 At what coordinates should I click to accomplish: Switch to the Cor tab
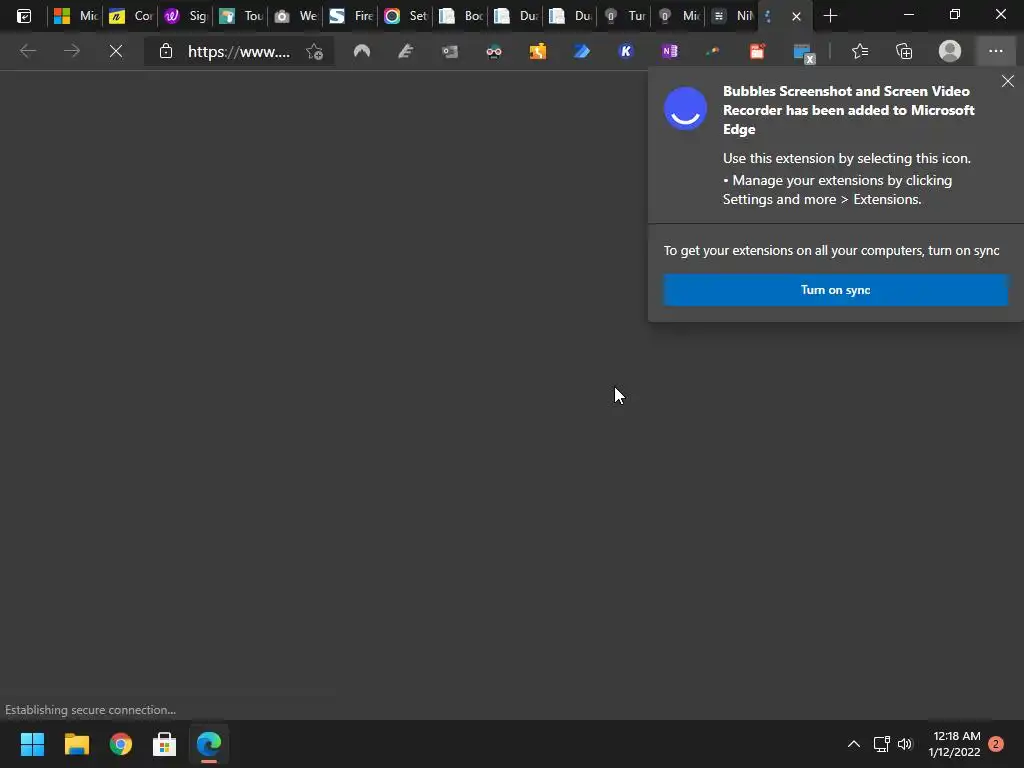point(129,16)
